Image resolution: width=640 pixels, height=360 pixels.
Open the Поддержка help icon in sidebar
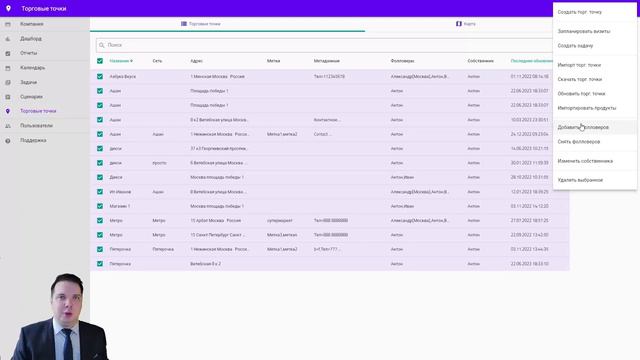[x=8, y=141]
